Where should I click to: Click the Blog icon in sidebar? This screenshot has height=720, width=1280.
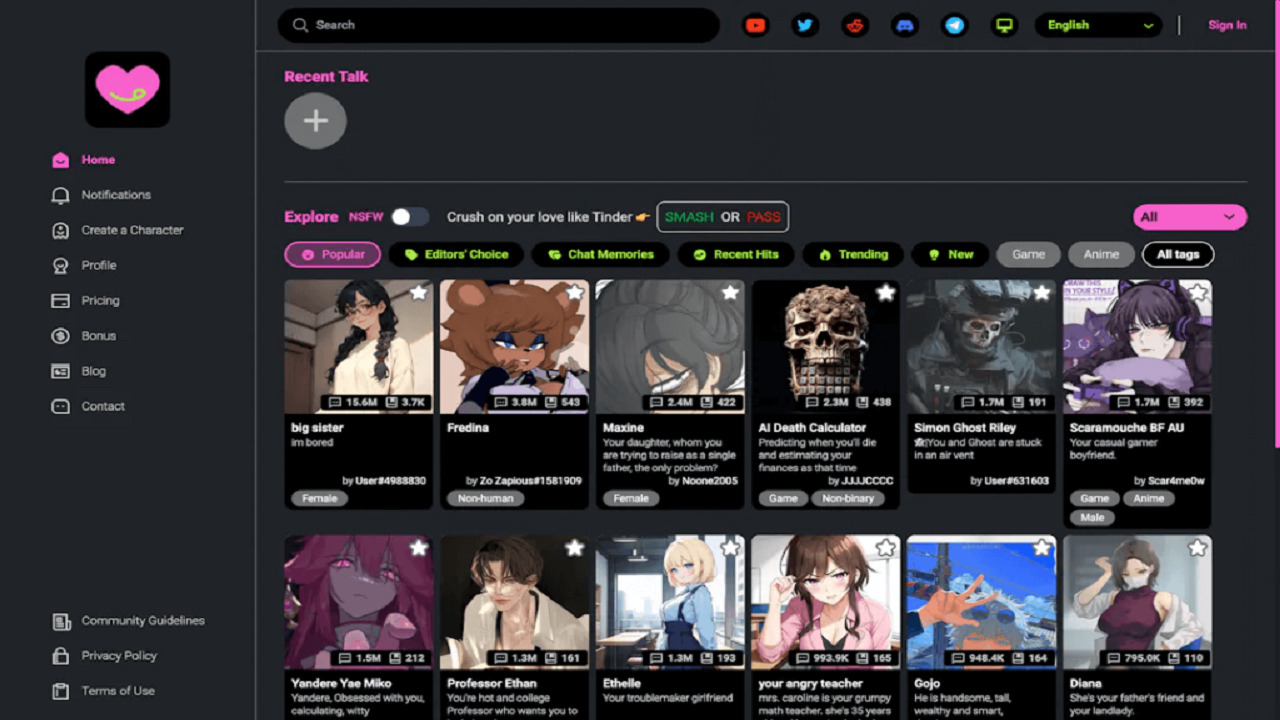pyautogui.click(x=61, y=371)
